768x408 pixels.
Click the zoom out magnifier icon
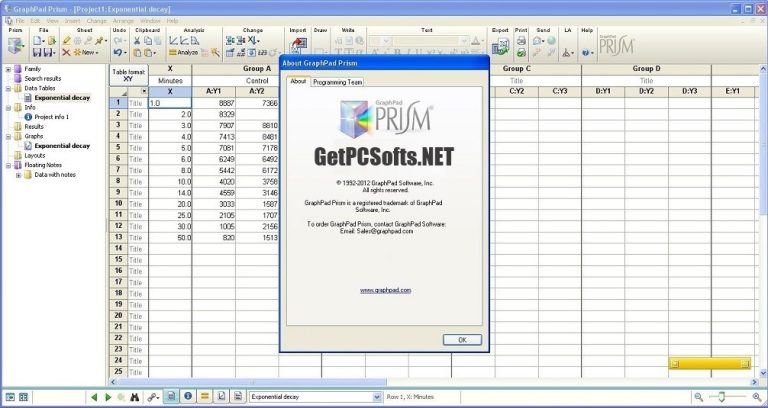pos(698,397)
